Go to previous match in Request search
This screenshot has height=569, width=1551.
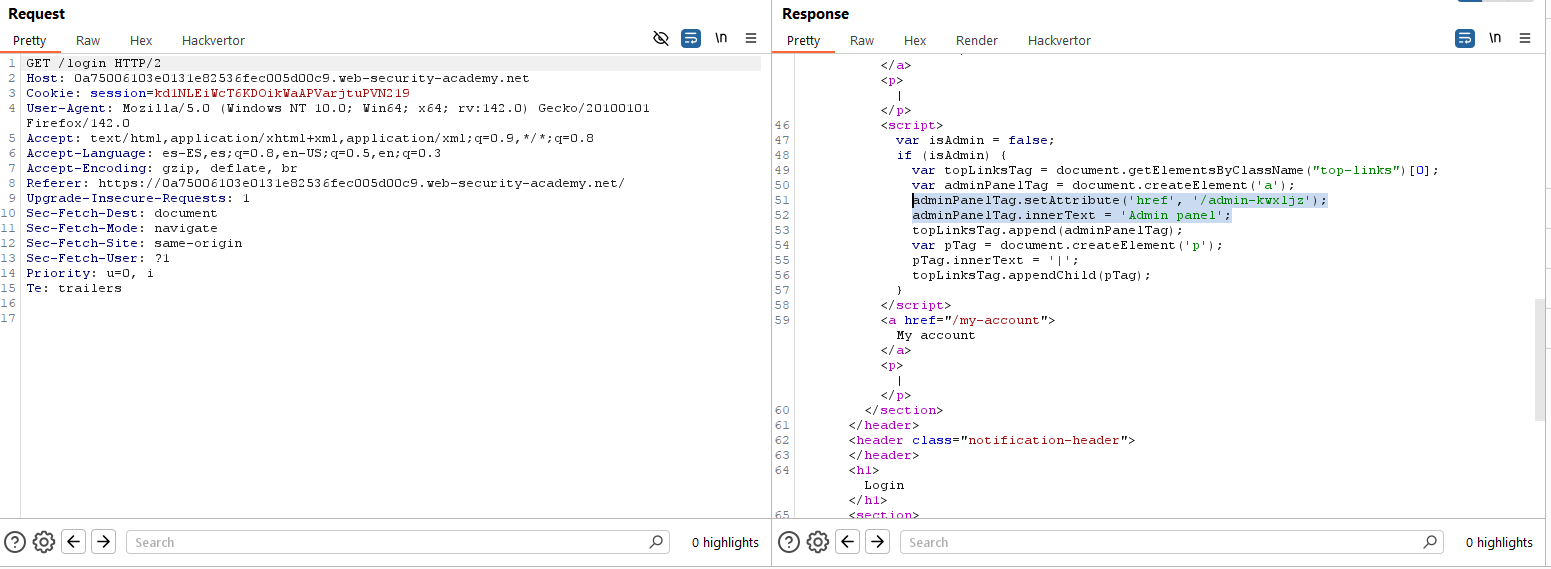point(73,542)
